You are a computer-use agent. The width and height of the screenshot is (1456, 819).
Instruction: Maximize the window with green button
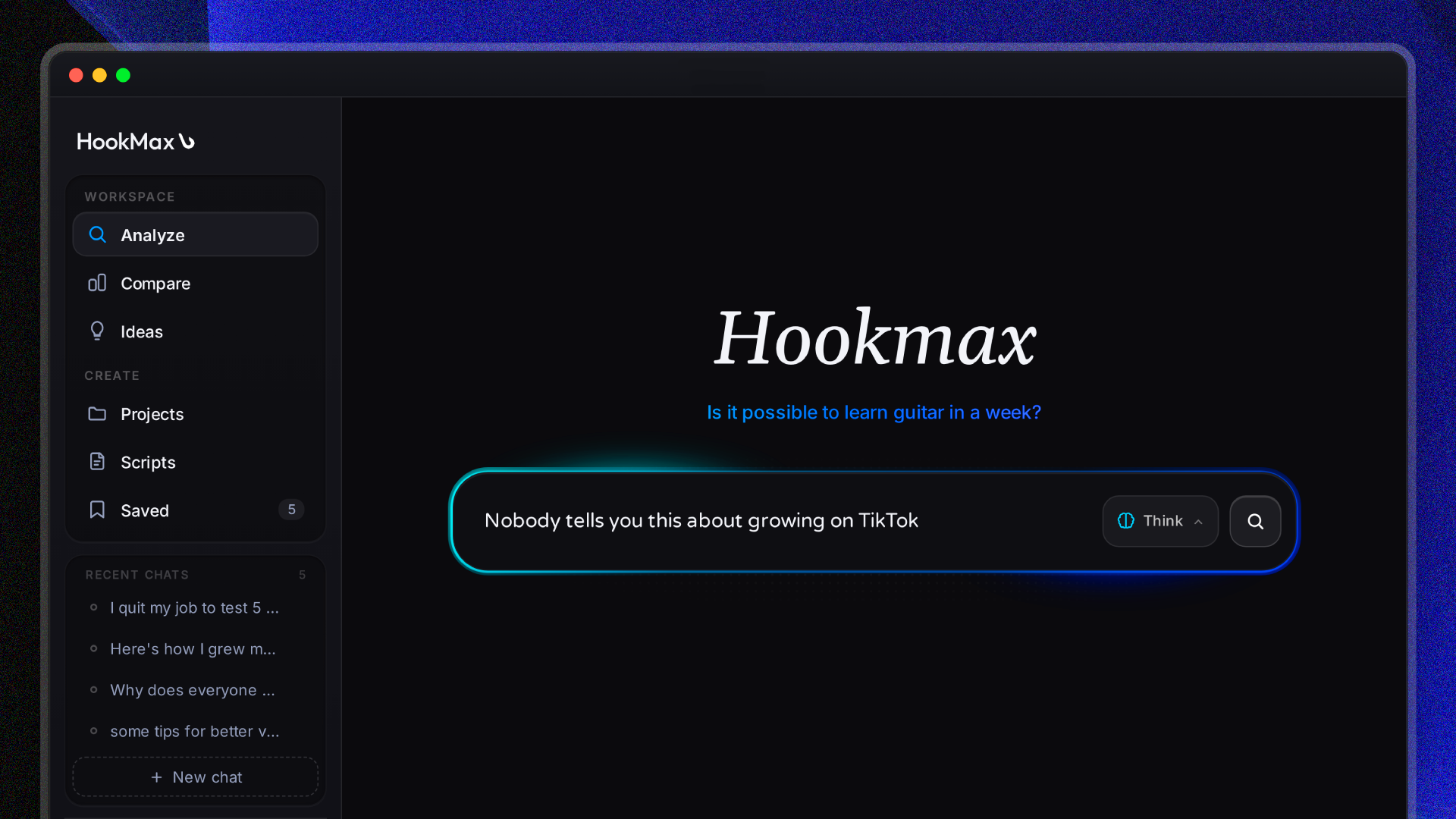pos(123,75)
